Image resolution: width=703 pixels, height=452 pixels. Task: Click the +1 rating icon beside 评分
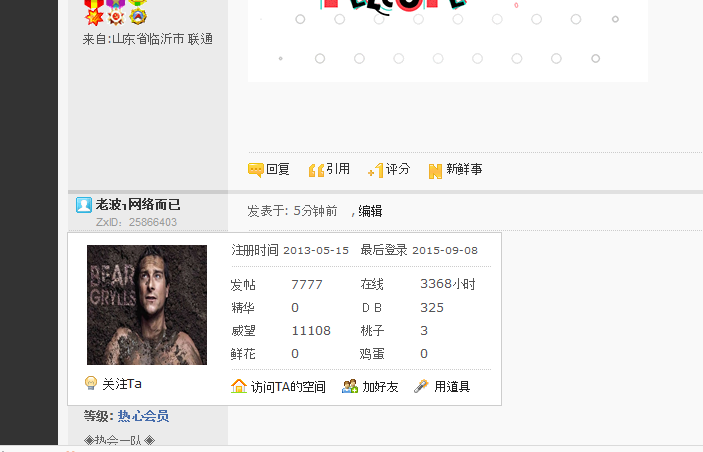click(x=376, y=170)
